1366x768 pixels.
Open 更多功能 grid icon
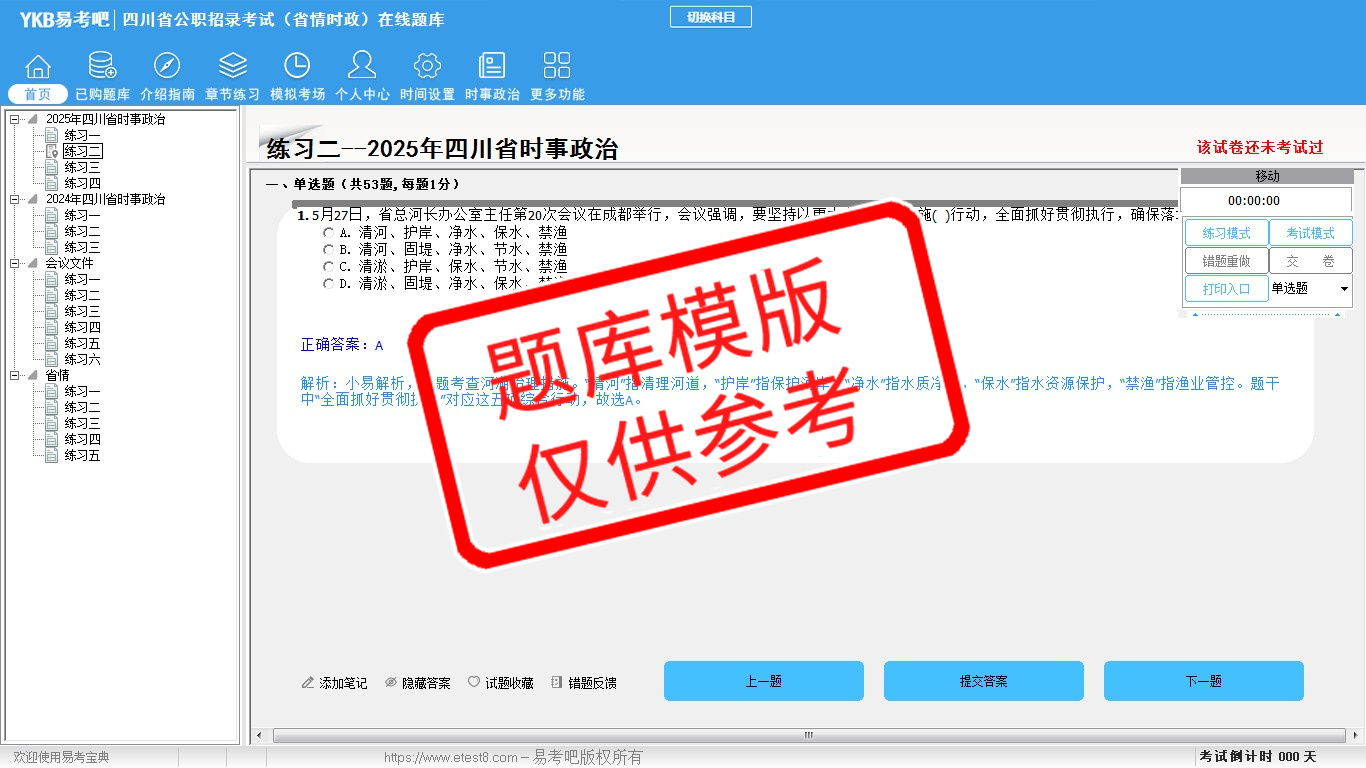tap(557, 67)
